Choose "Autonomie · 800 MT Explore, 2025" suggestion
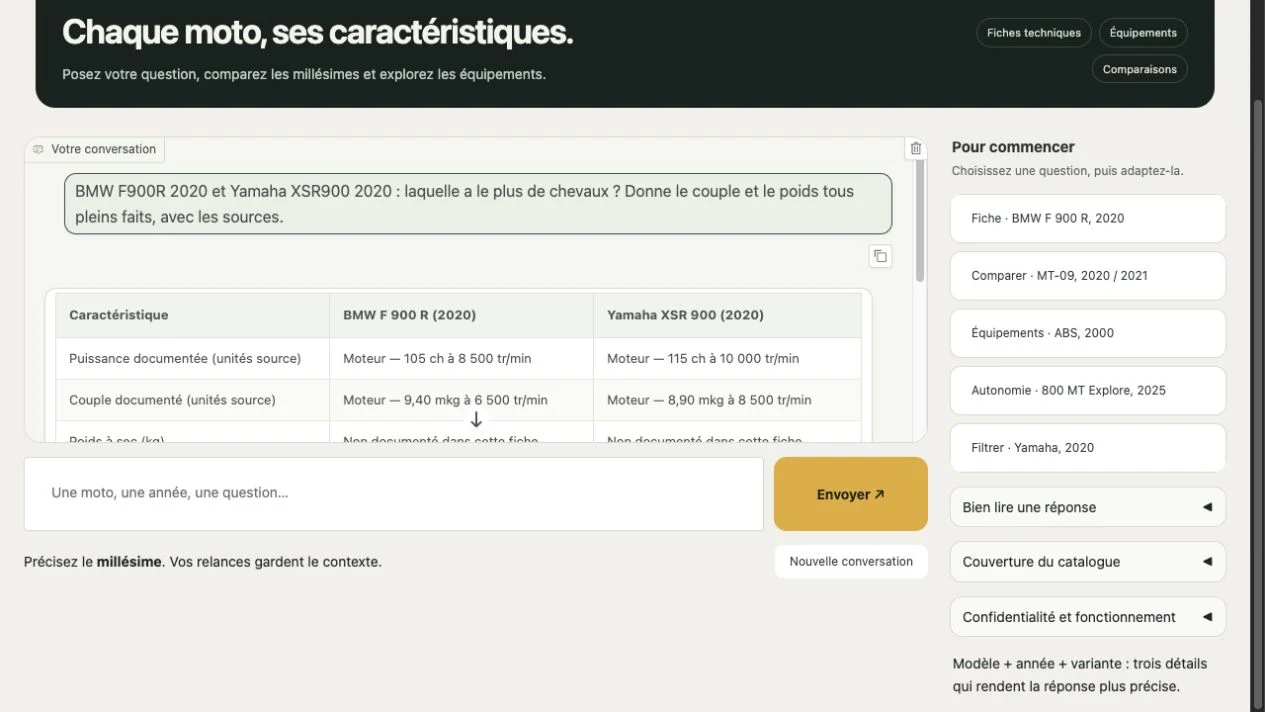The height and width of the screenshot is (712, 1265). [1087, 390]
